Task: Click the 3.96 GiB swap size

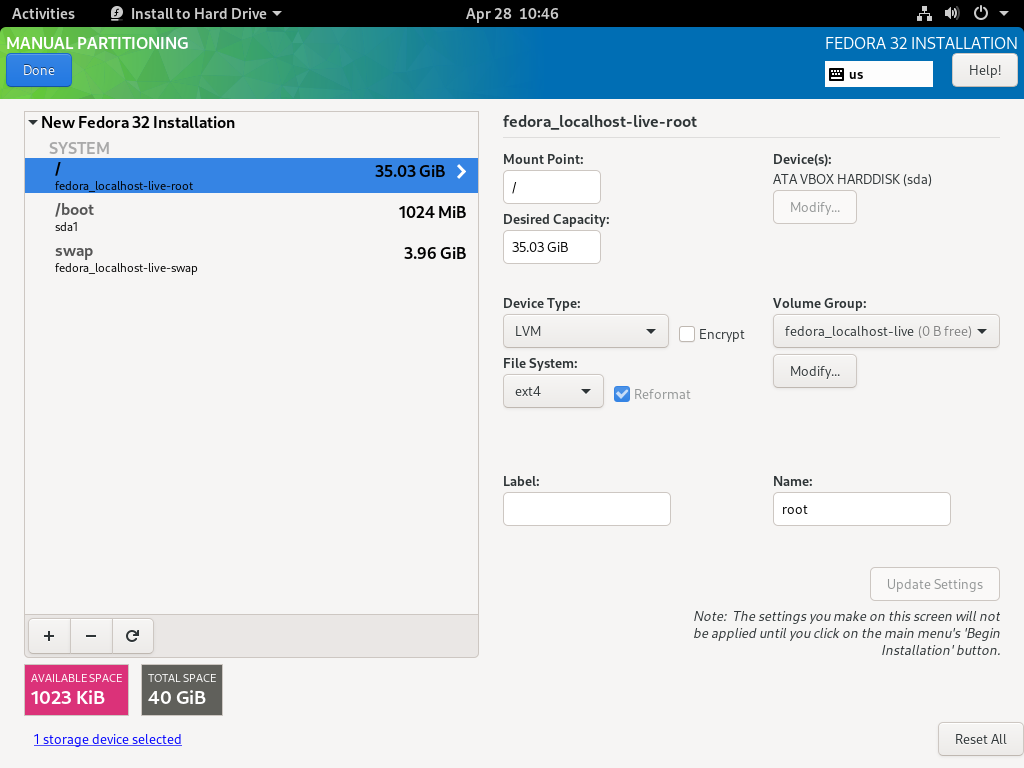Action: pyautogui.click(x=435, y=253)
